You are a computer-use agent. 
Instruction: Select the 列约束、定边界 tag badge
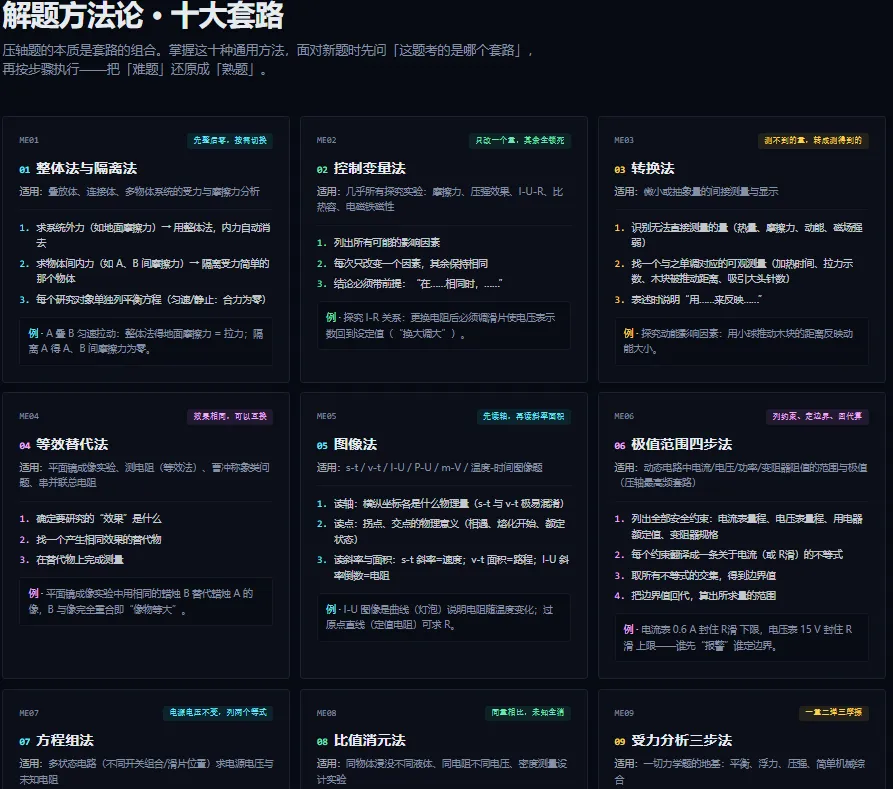817,416
